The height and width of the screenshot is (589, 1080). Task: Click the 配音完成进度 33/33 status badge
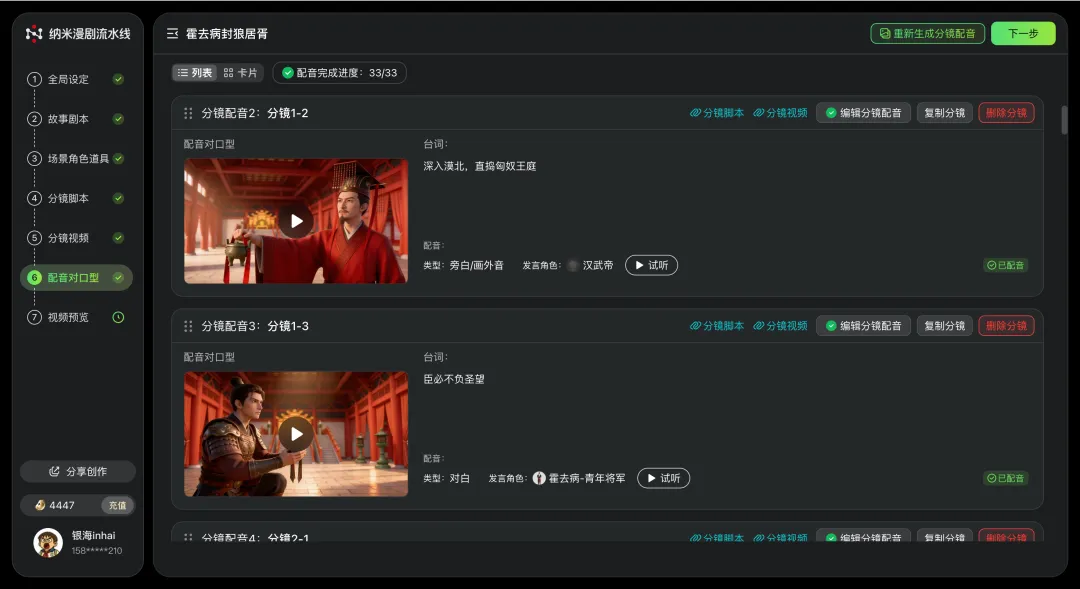(x=340, y=73)
